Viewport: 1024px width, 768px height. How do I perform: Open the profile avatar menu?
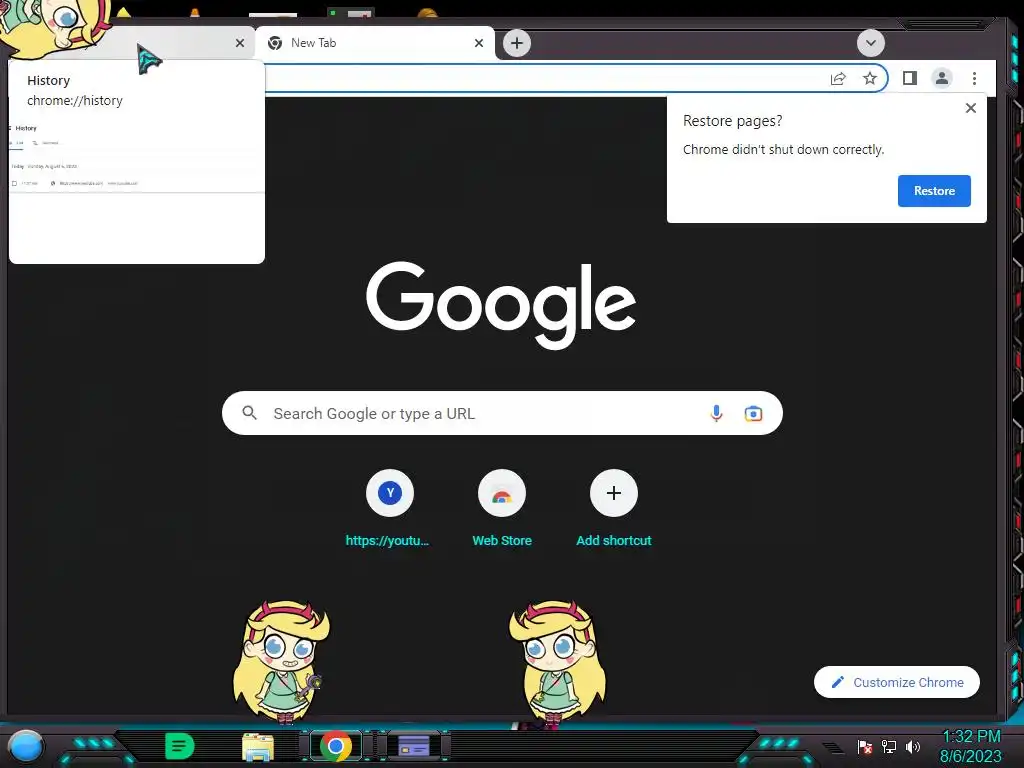[942, 78]
